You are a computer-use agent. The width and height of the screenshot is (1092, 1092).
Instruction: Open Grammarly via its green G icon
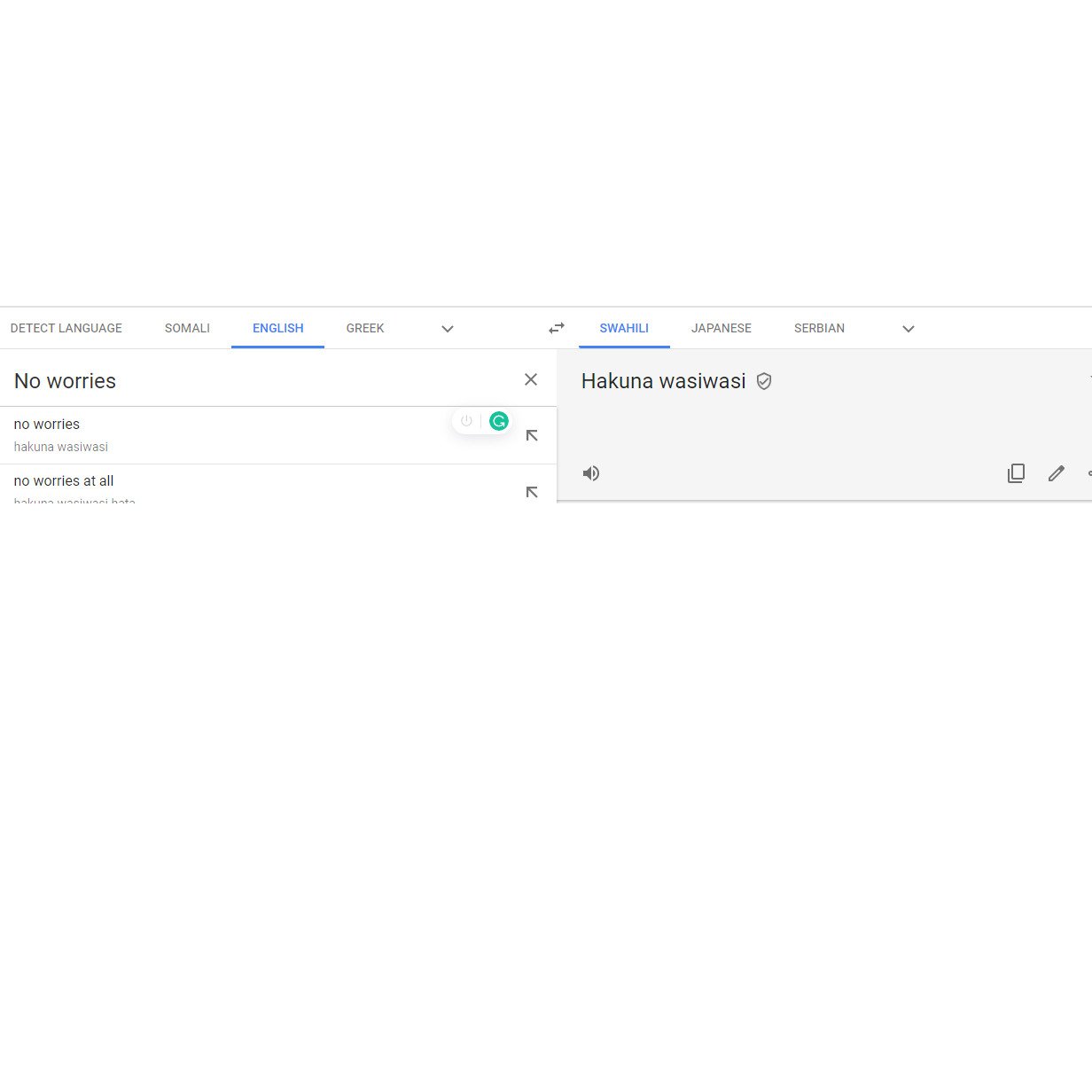tap(499, 421)
